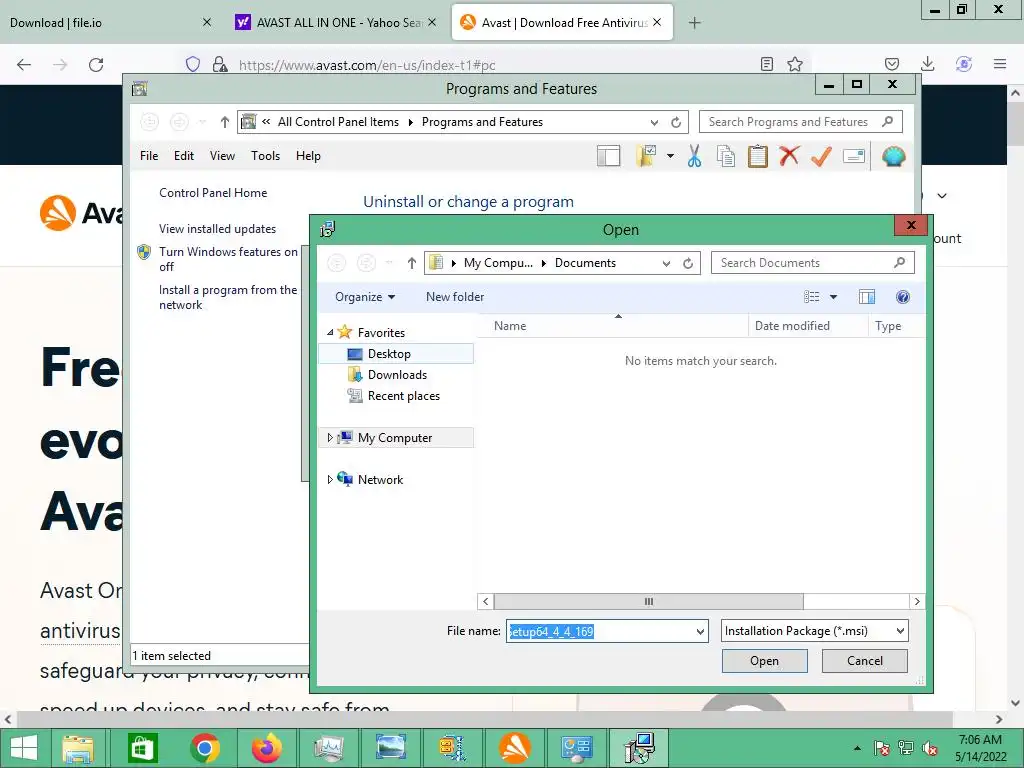
Task: Bookmark this page with the star icon
Action: (x=795, y=64)
